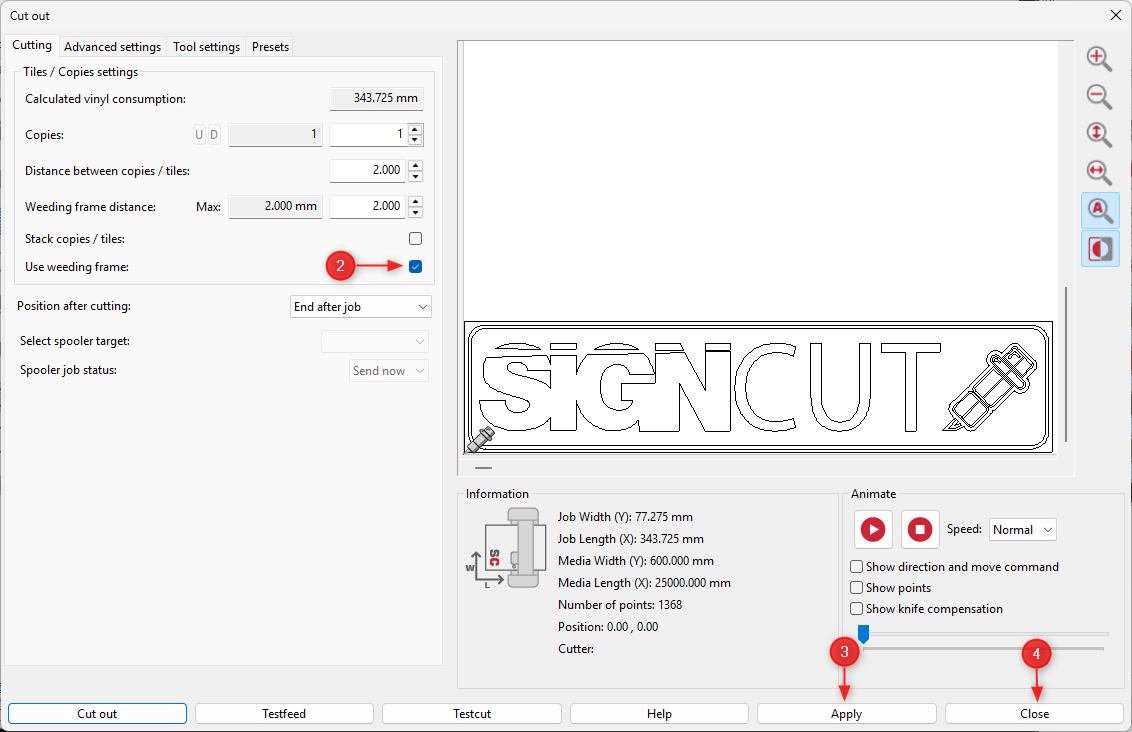Click the zoom out magnifier icon
This screenshot has width=1132, height=732.
pos(1100,96)
